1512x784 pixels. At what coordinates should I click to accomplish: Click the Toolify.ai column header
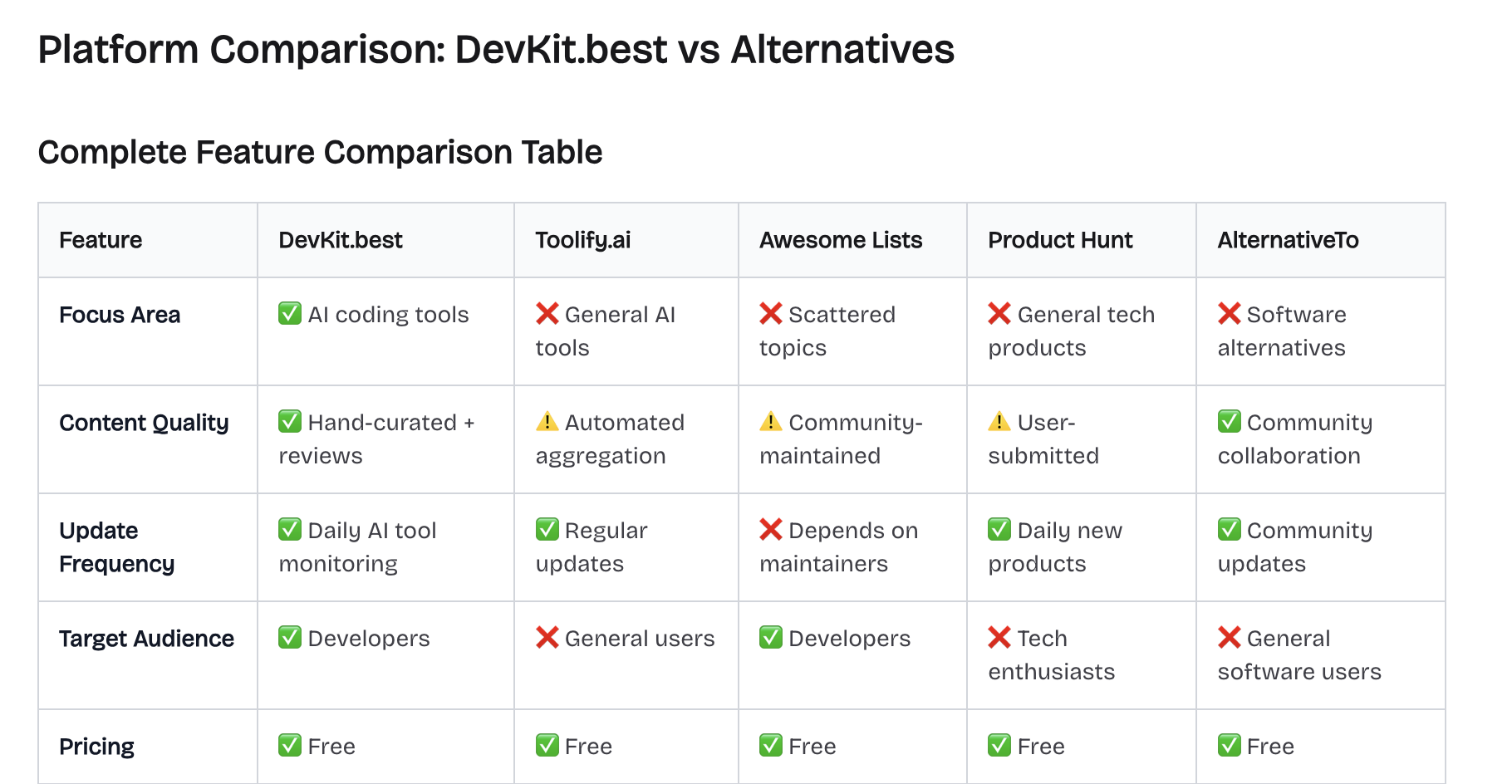click(x=583, y=240)
